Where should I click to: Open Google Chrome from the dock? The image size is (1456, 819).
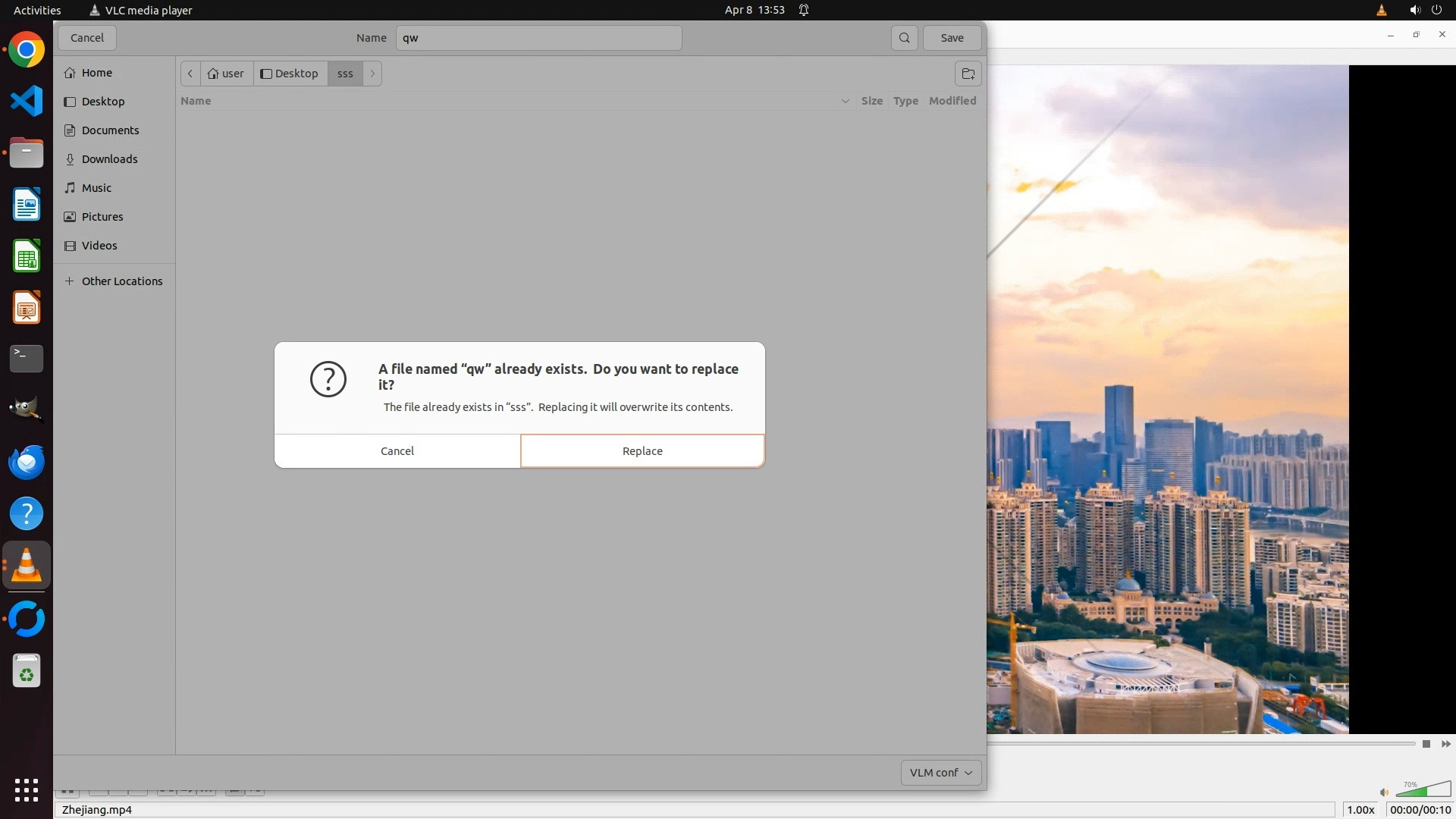click(27, 50)
